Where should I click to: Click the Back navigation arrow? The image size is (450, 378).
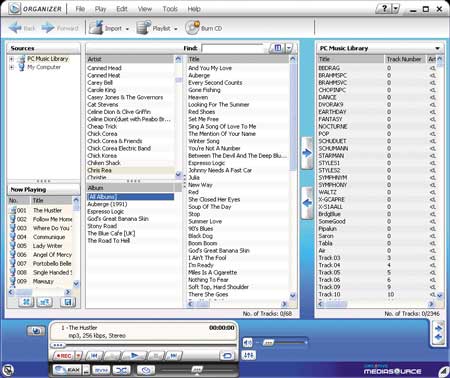(x=15, y=28)
